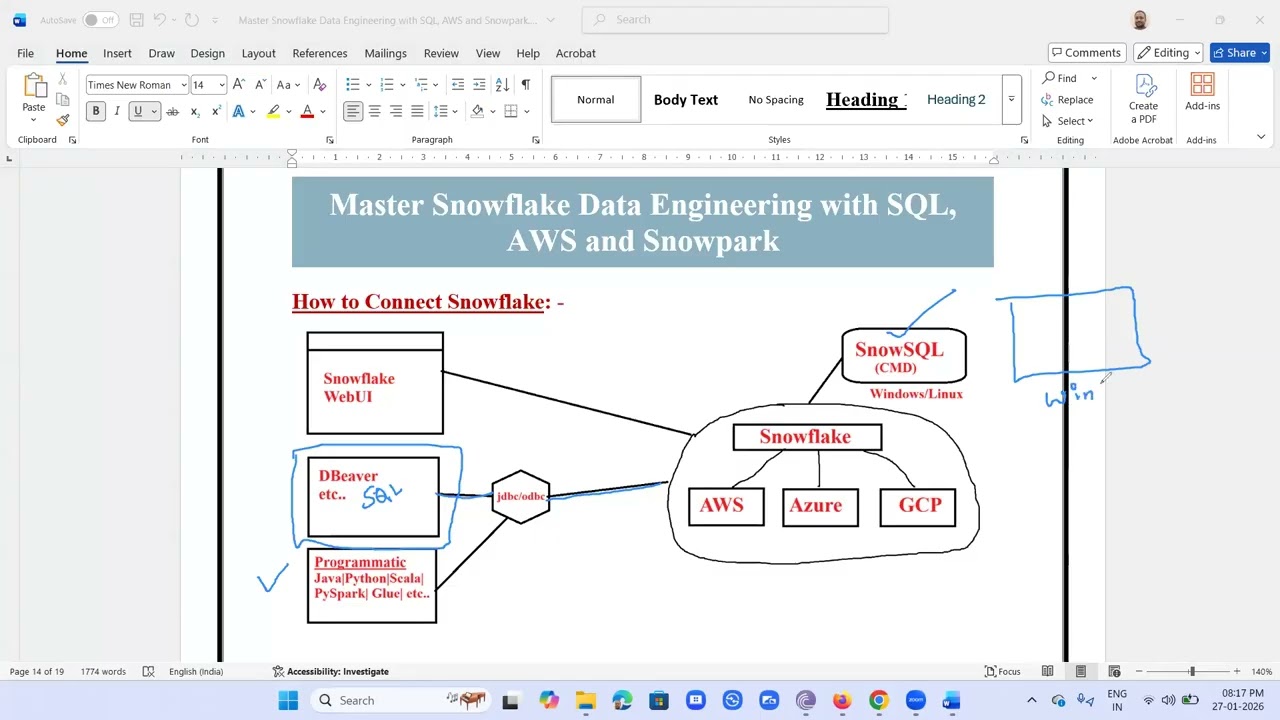
Task: Click the Page 14 of 19 indicator
Action: point(37,671)
